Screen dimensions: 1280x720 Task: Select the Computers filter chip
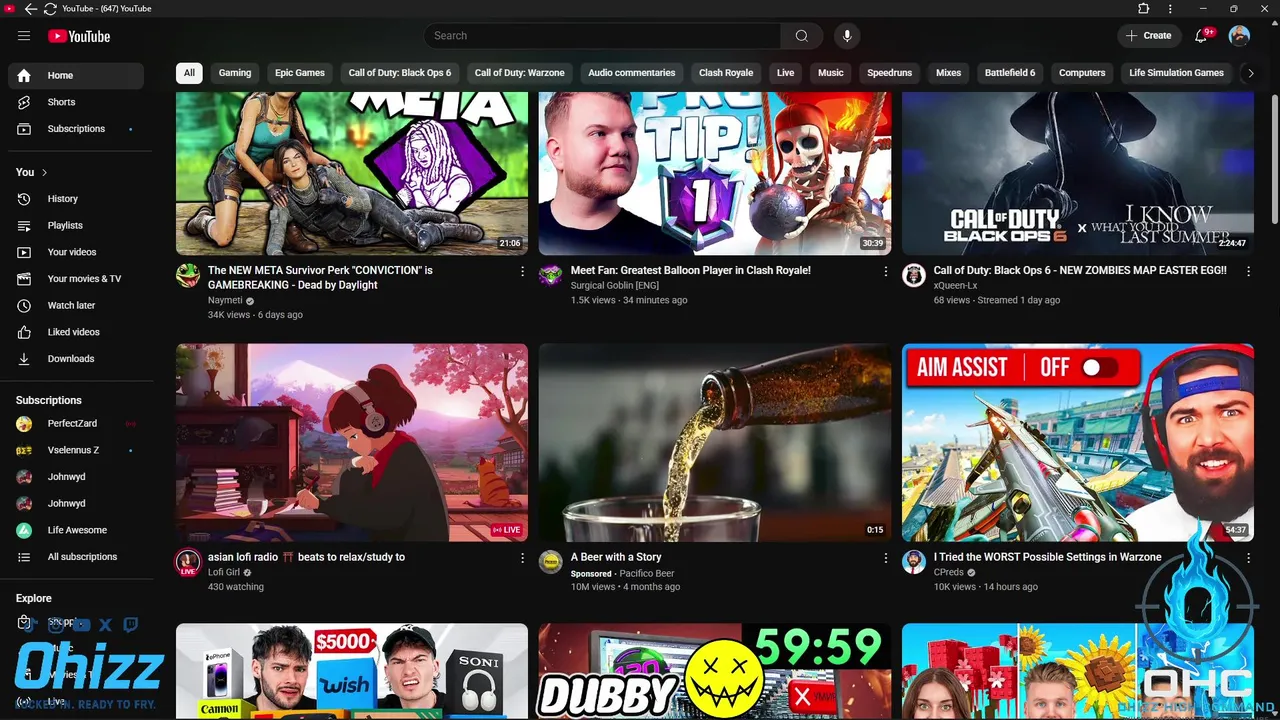1083,73
